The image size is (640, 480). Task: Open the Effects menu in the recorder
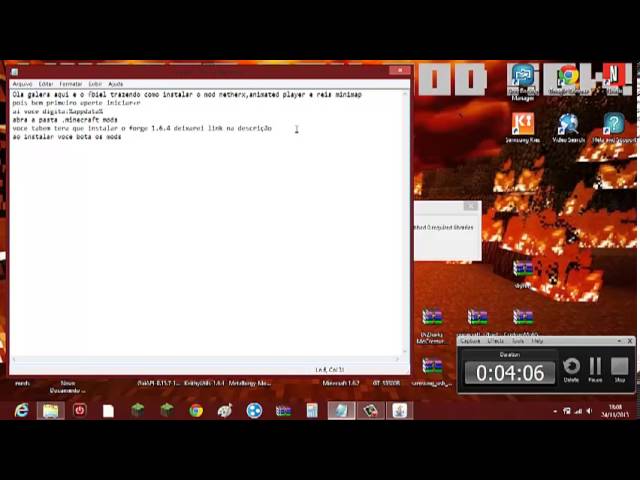coord(496,341)
